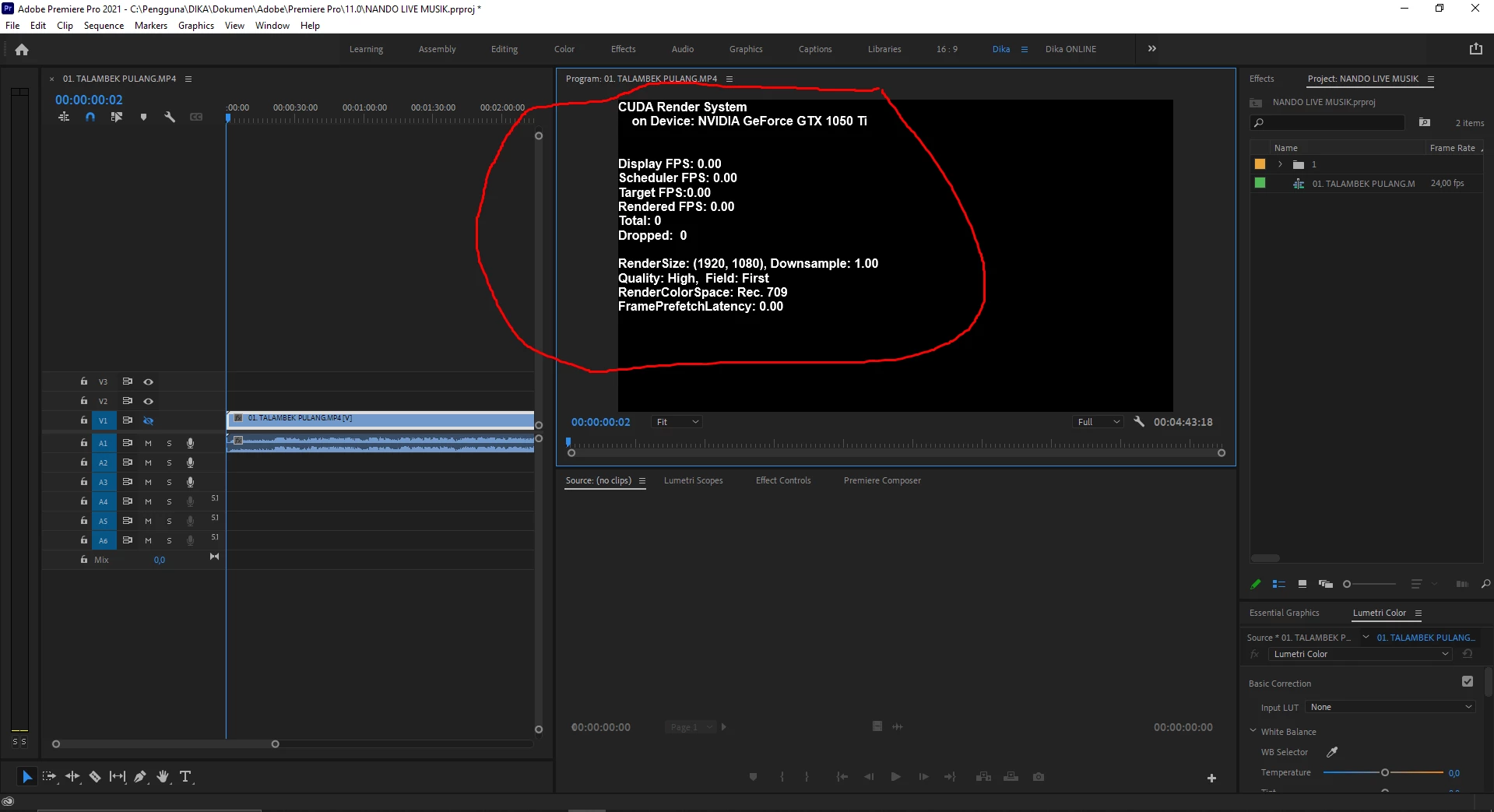Switch to the Effect Controls tab
1494x812 pixels.
coord(783,480)
